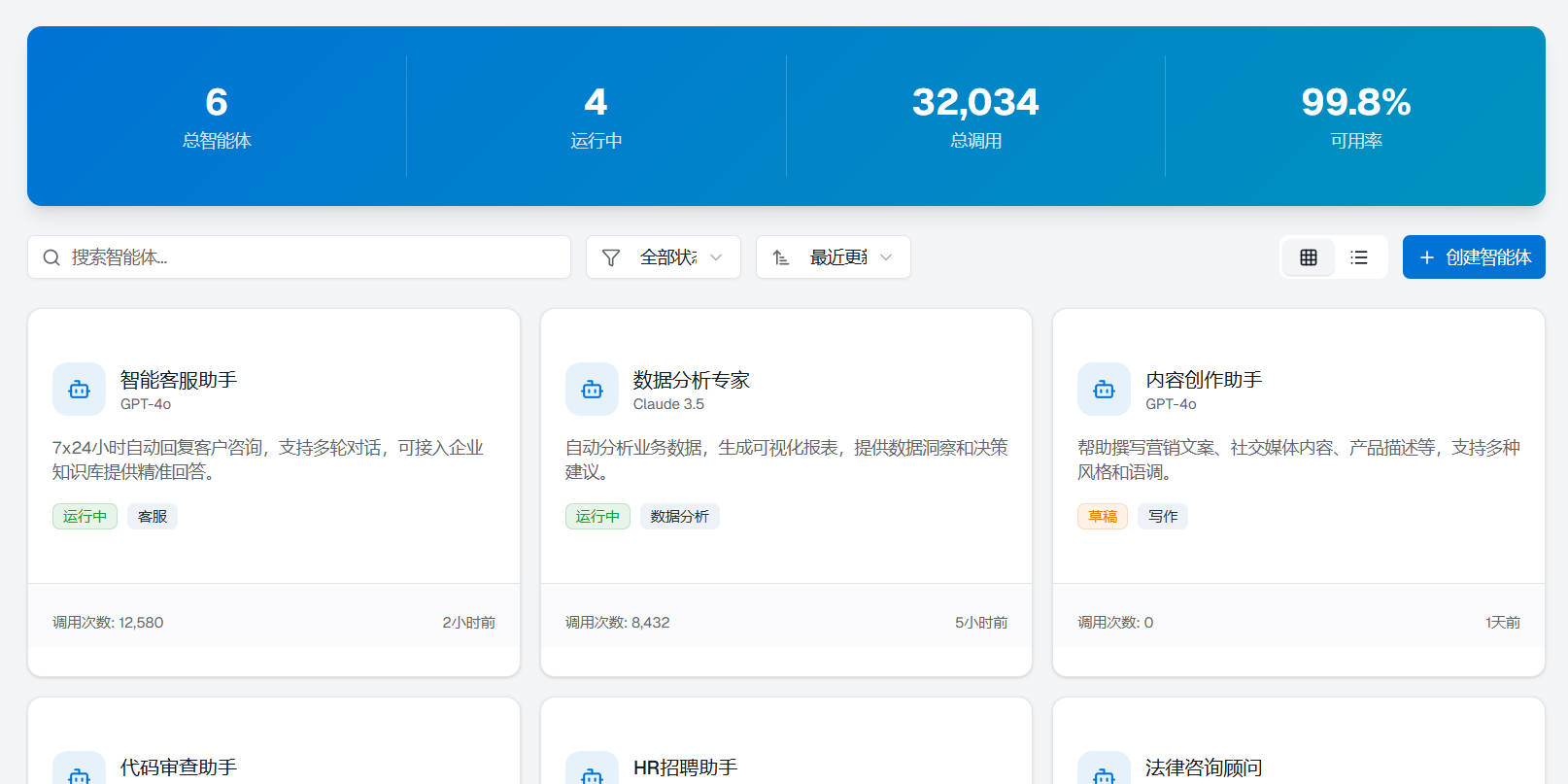Click the robot icon of 智能客服助手

[79, 390]
